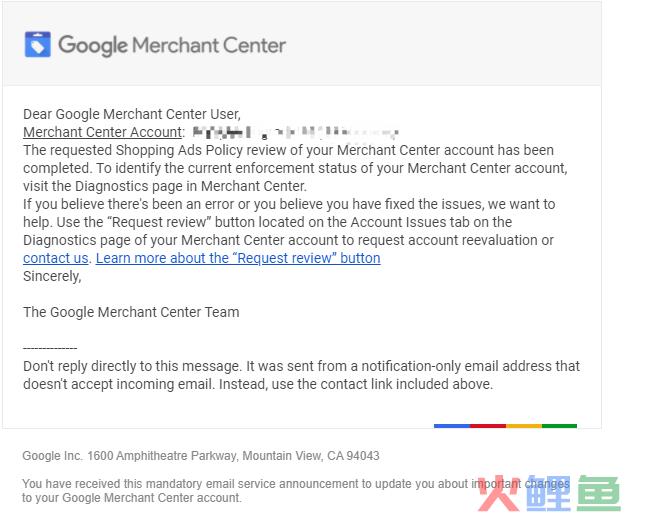
Task: Click the blue Merchant Center tag icon
Action: pos(38,44)
